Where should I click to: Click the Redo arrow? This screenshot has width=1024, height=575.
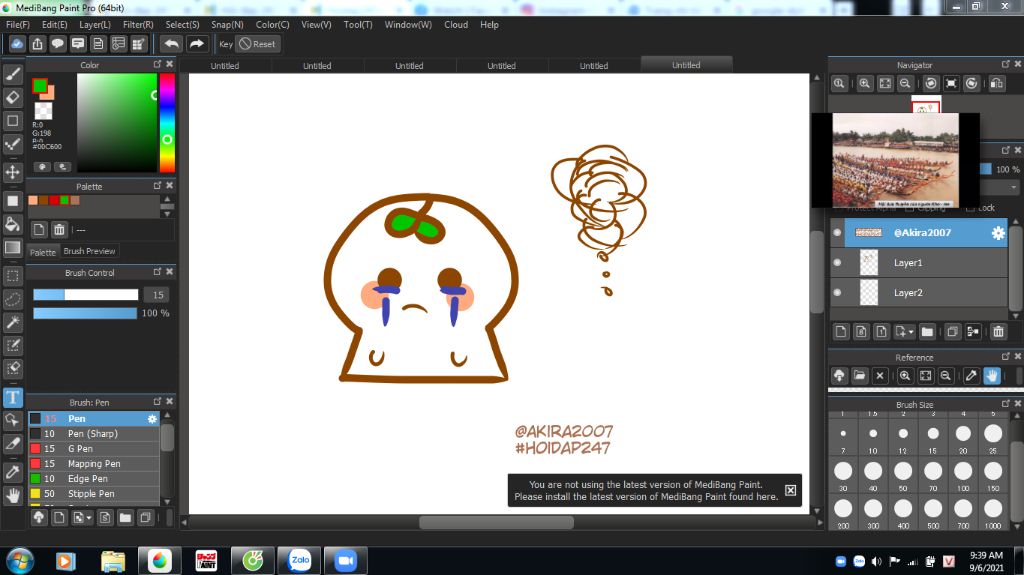[196, 44]
